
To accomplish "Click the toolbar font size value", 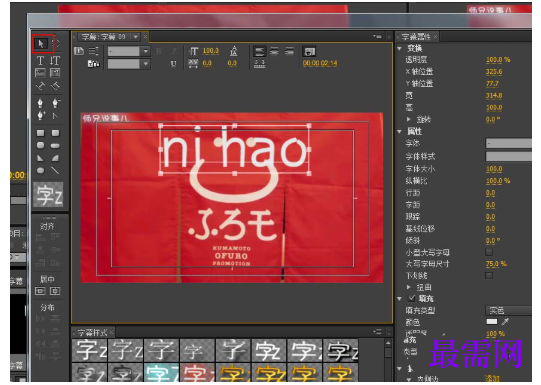I will coord(210,51).
